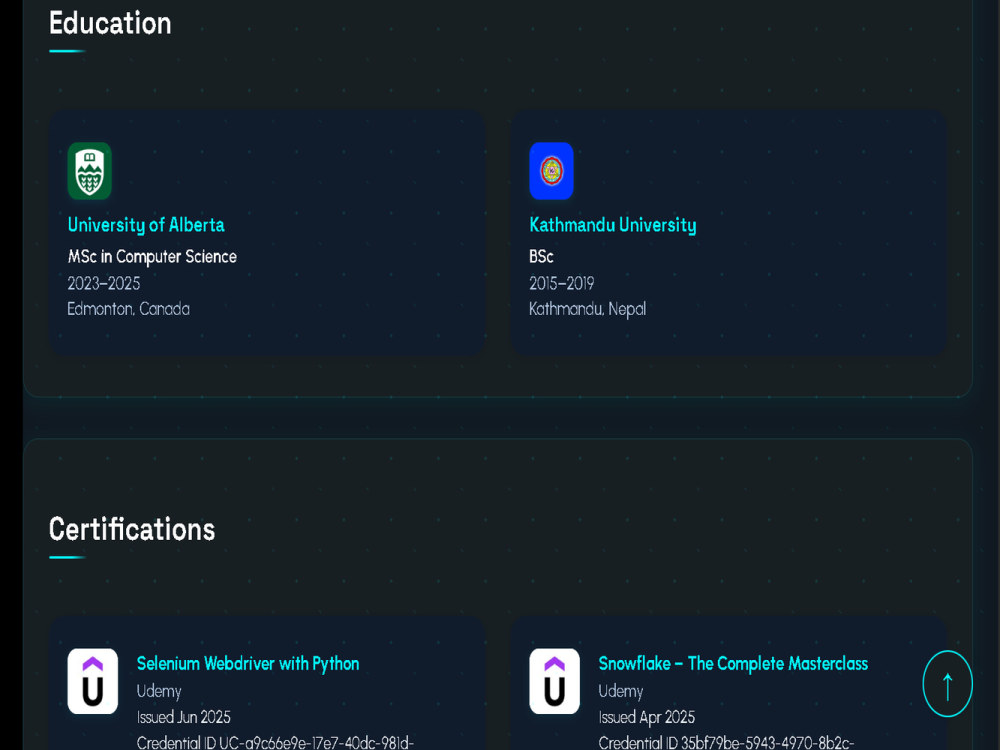Open the Kathmandu University link

(x=613, y=225)
